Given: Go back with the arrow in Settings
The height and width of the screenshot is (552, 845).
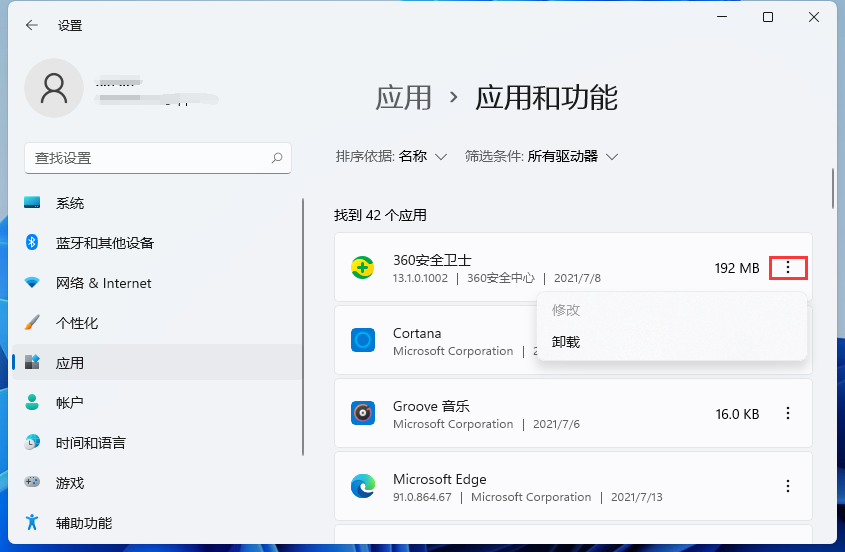Looking at the screenshot, I should (32, 25).
